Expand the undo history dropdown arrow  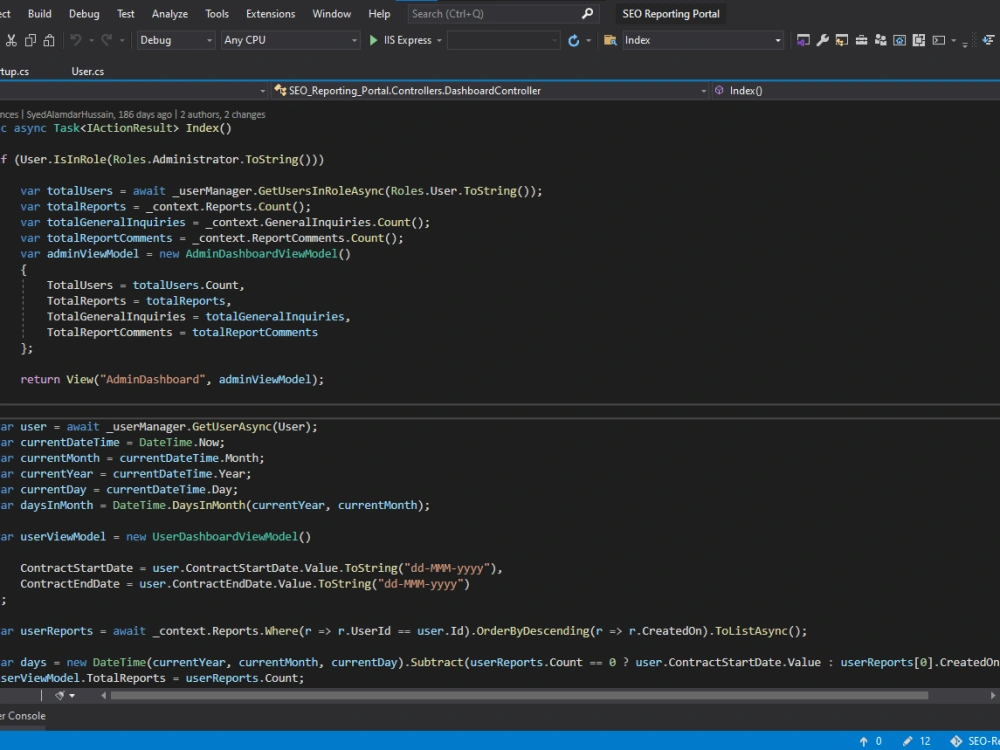click(x=91, y=40)
